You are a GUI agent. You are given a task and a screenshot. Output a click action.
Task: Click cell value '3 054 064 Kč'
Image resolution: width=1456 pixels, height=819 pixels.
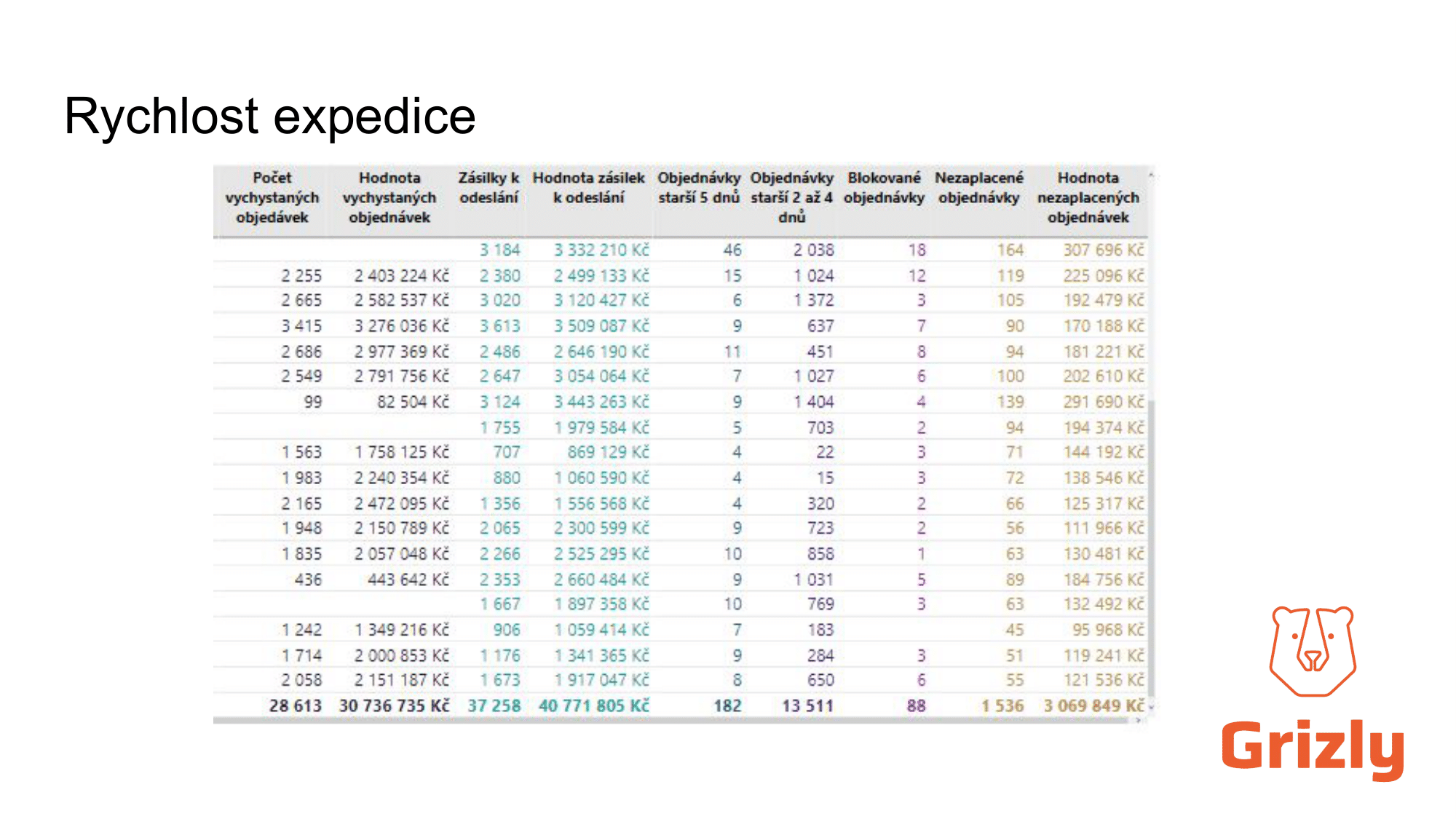point(601,376)
